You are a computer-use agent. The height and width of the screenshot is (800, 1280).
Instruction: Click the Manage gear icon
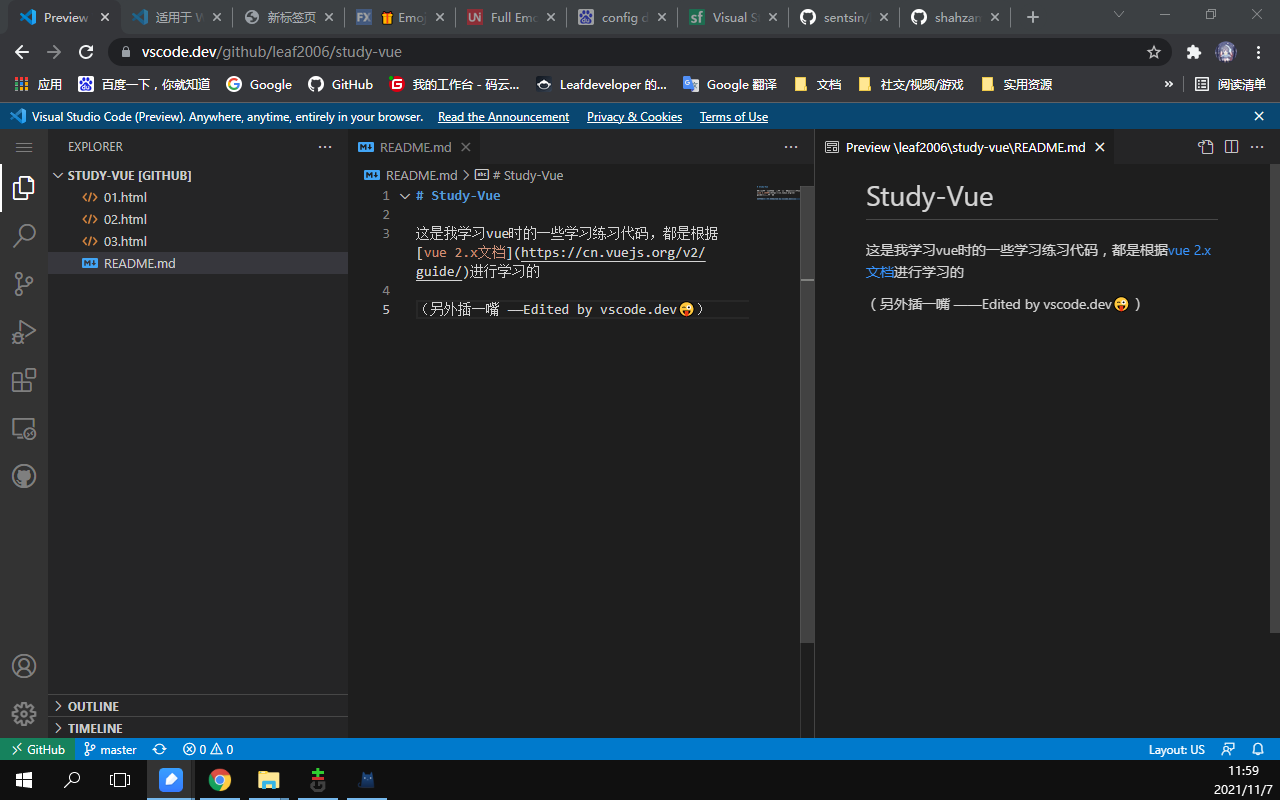24,714
